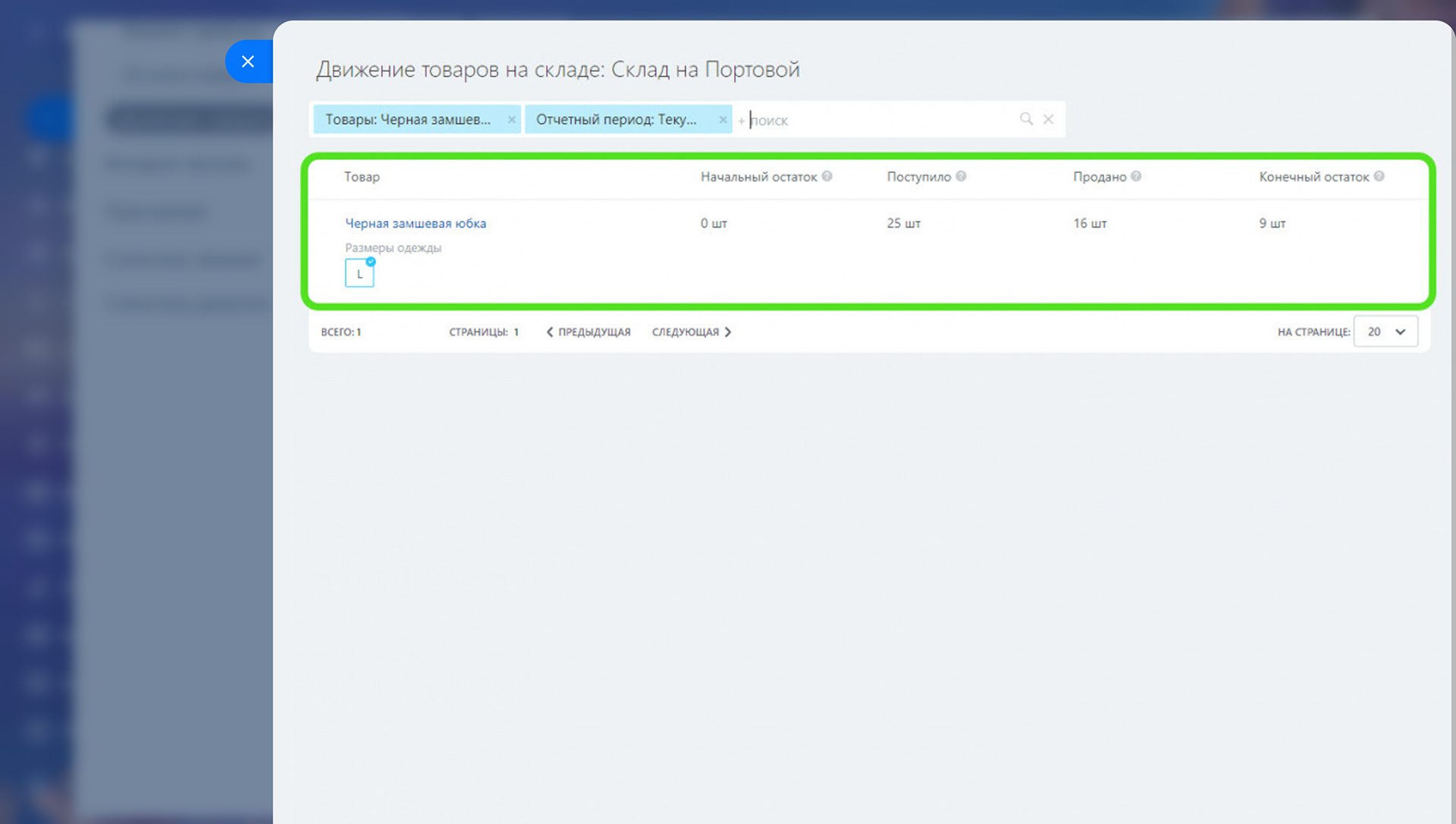Viewport: 1456px width, 824px height.
Task: Click the 'Товар' column header
Action: point(362,177)
